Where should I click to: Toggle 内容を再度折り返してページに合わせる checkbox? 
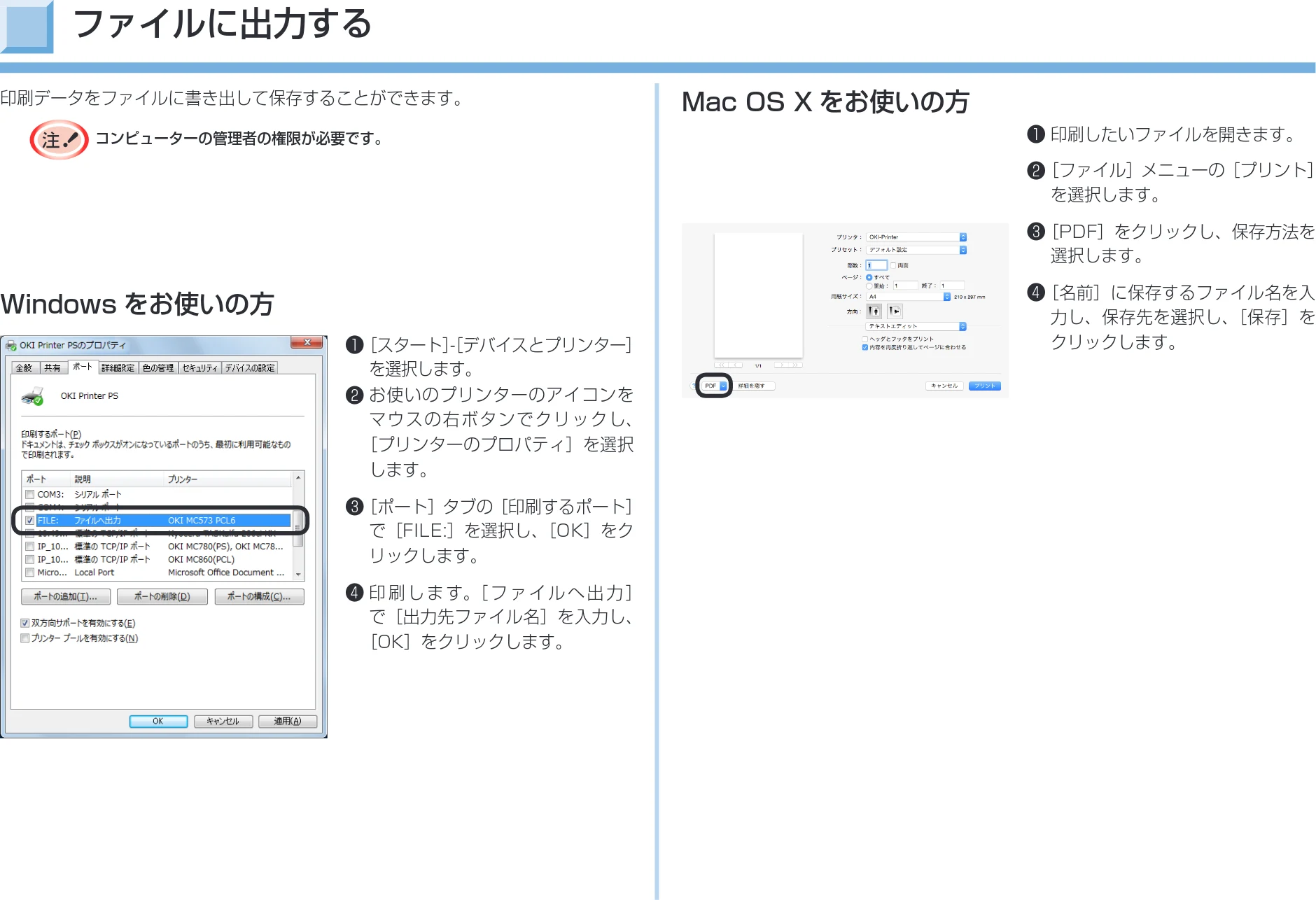tap(865, 348)
